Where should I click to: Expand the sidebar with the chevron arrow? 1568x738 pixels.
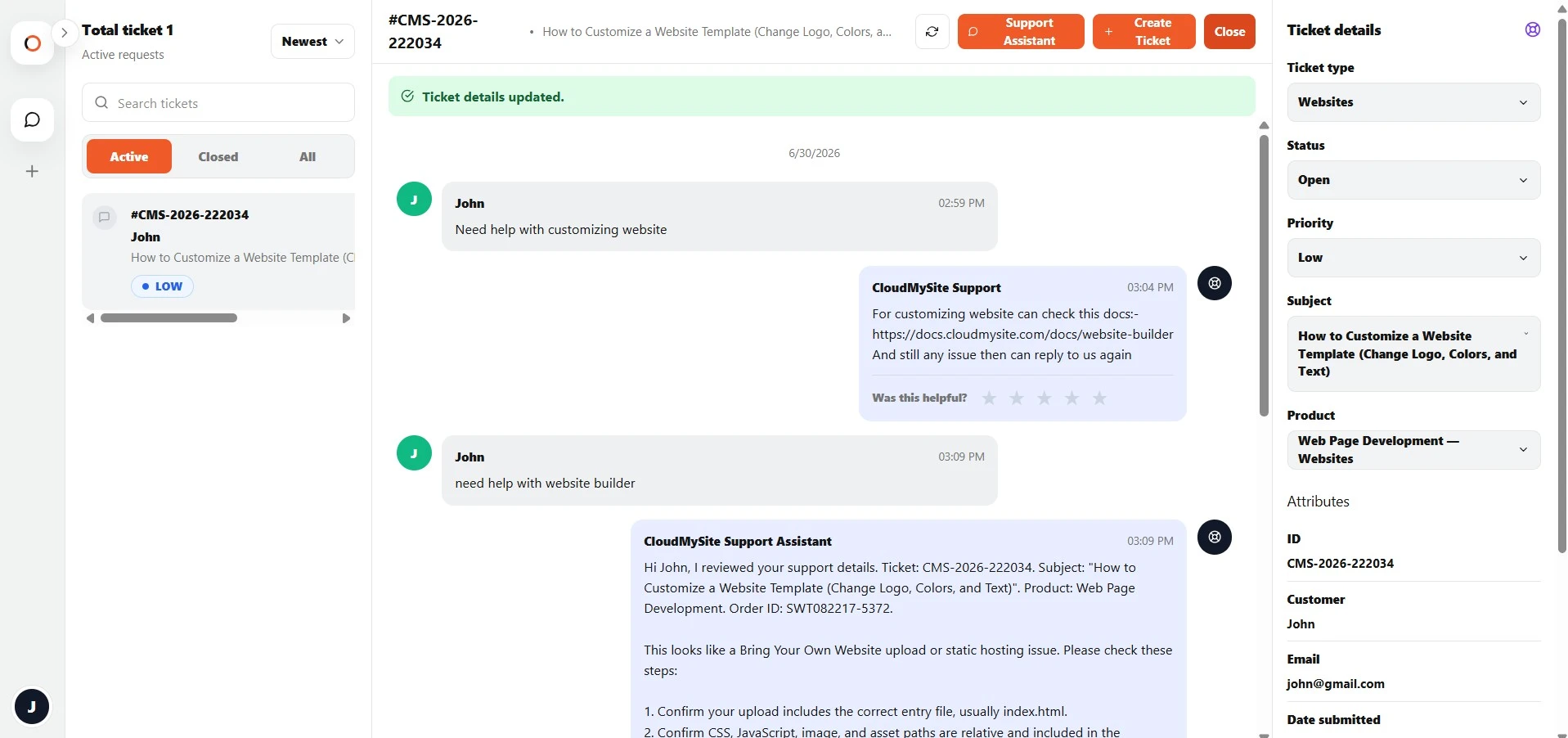64,33
